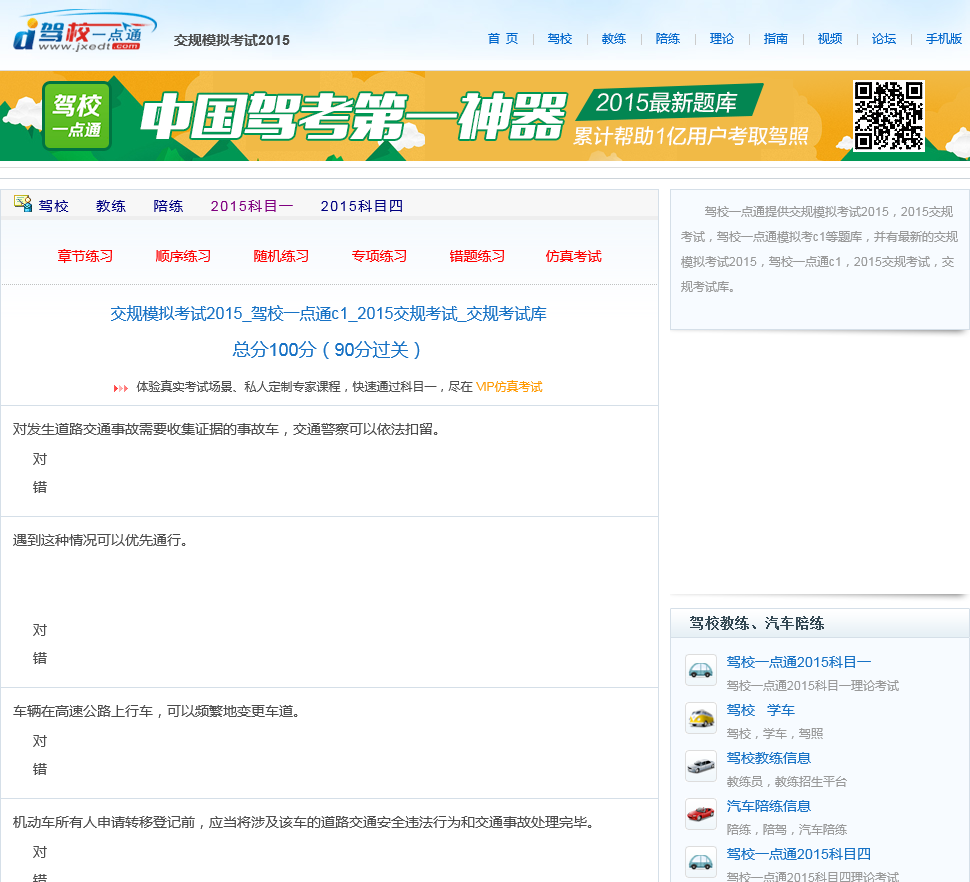Image resolution: width=970 pixels, height=882 pixels.
Task: Click the 对发生道路交通事故 question text
Action: coord(228,429)
